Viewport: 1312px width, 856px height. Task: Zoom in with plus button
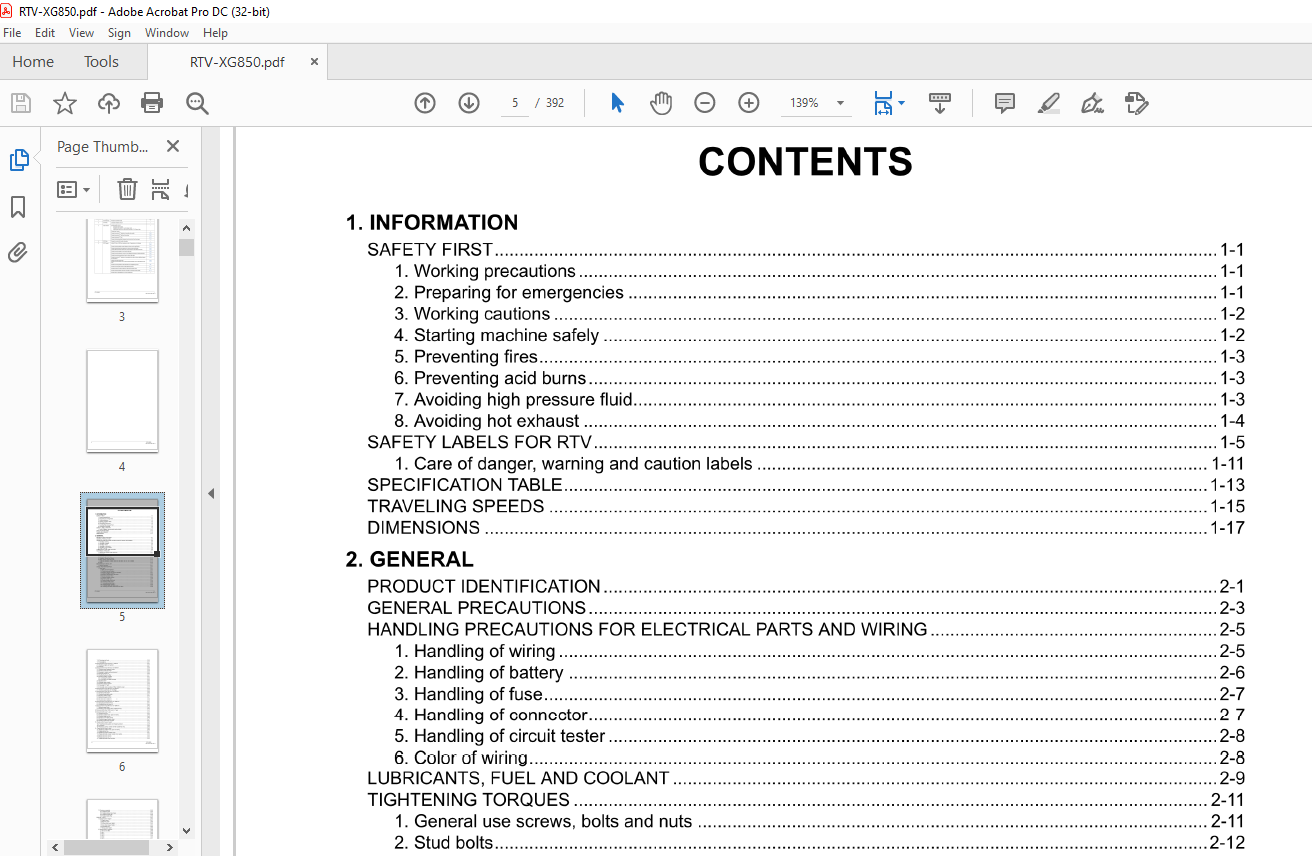(x=749, y=103)
